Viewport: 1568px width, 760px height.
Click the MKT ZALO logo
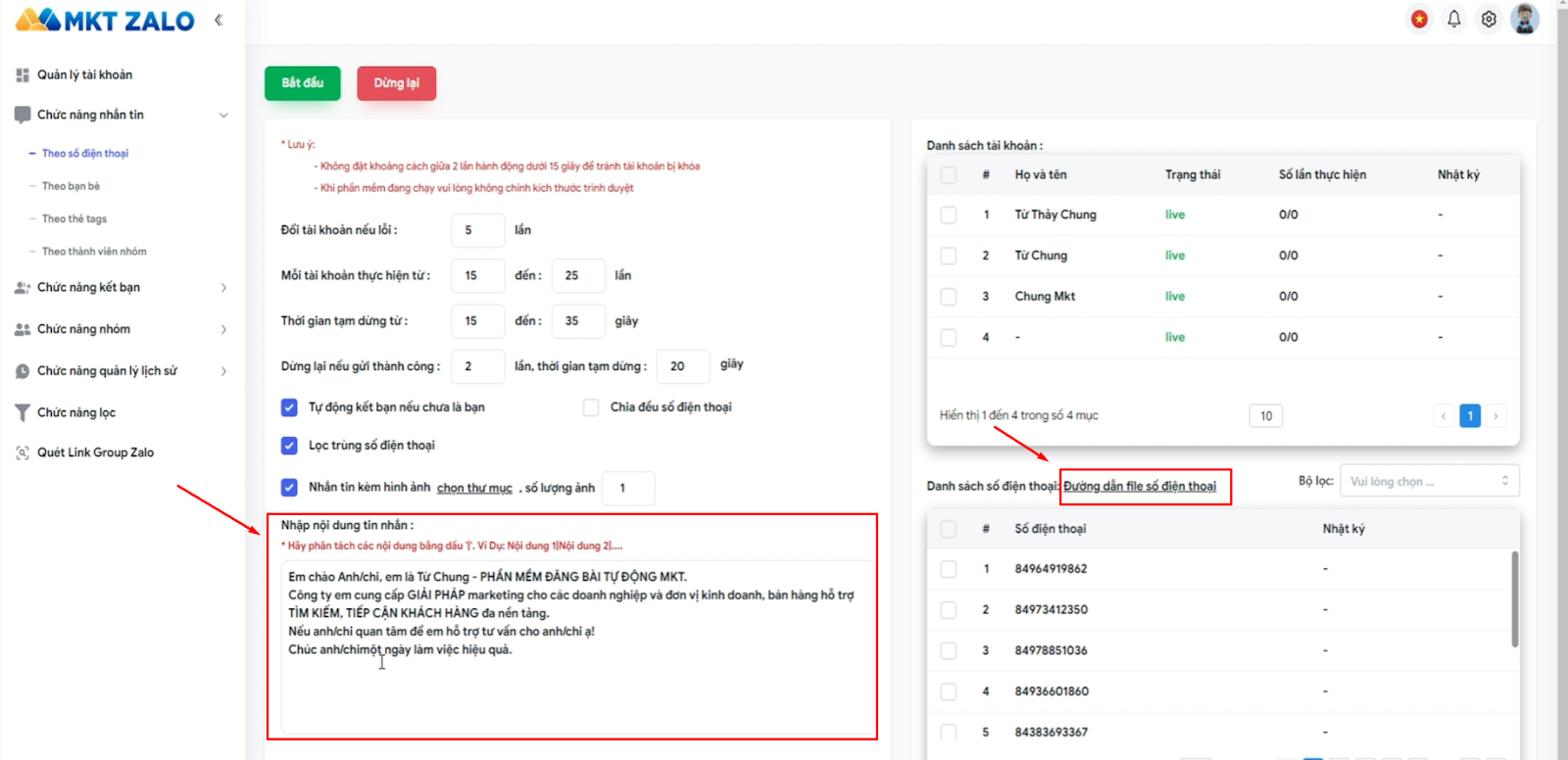pyautogui.click(x=105, y=20)
